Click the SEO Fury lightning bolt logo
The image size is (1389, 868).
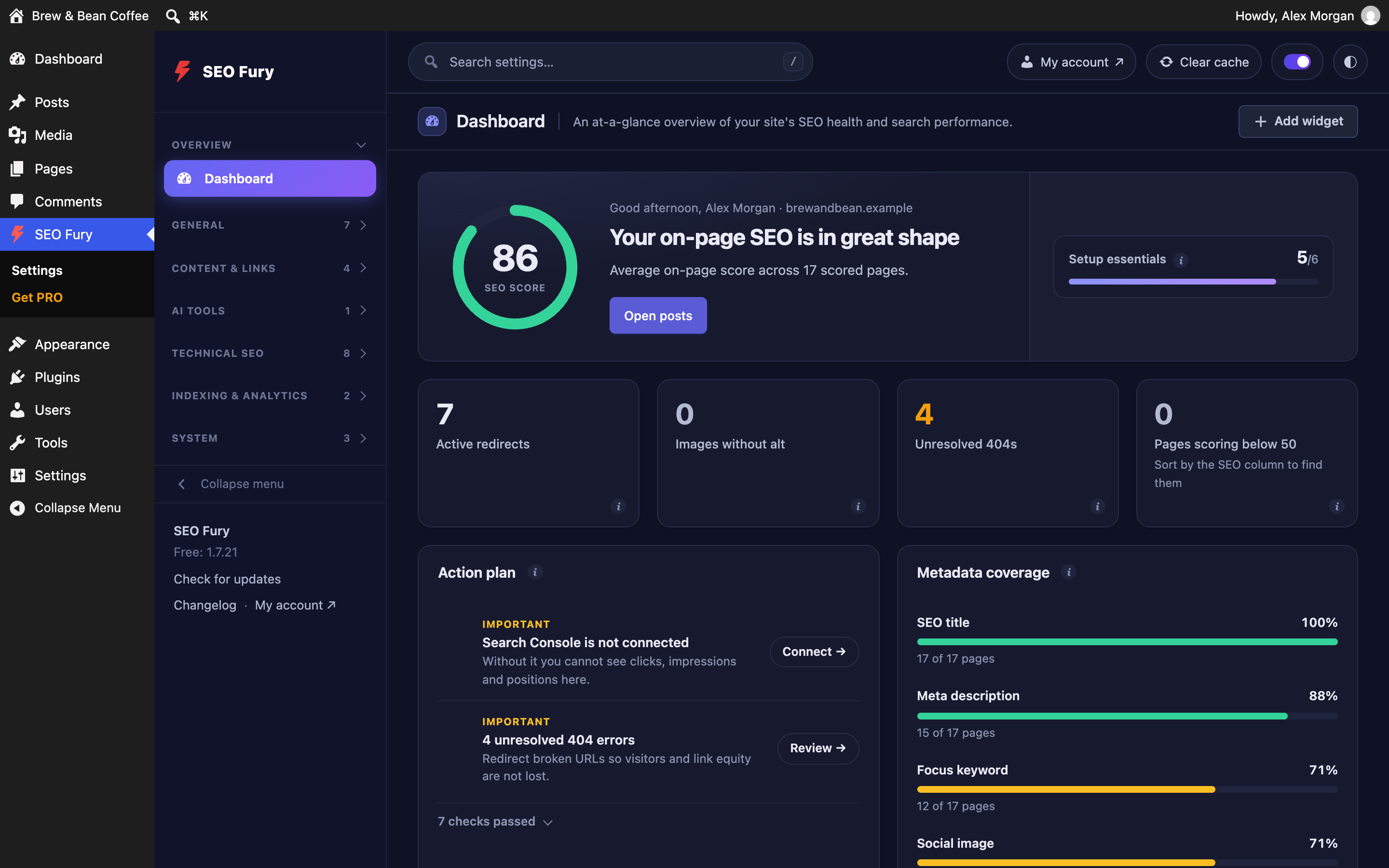182,71
